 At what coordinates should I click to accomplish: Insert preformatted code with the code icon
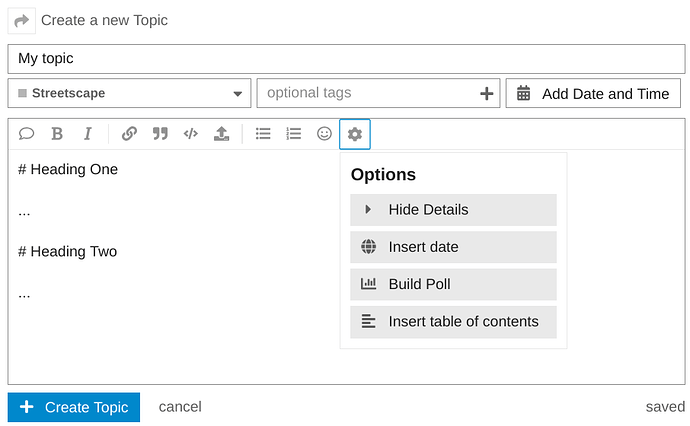pyautogui.click(x=190, y=134)
